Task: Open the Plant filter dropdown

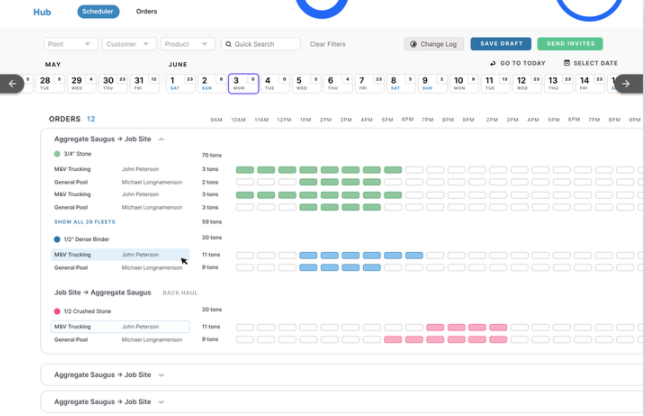Action: point(71,44)
